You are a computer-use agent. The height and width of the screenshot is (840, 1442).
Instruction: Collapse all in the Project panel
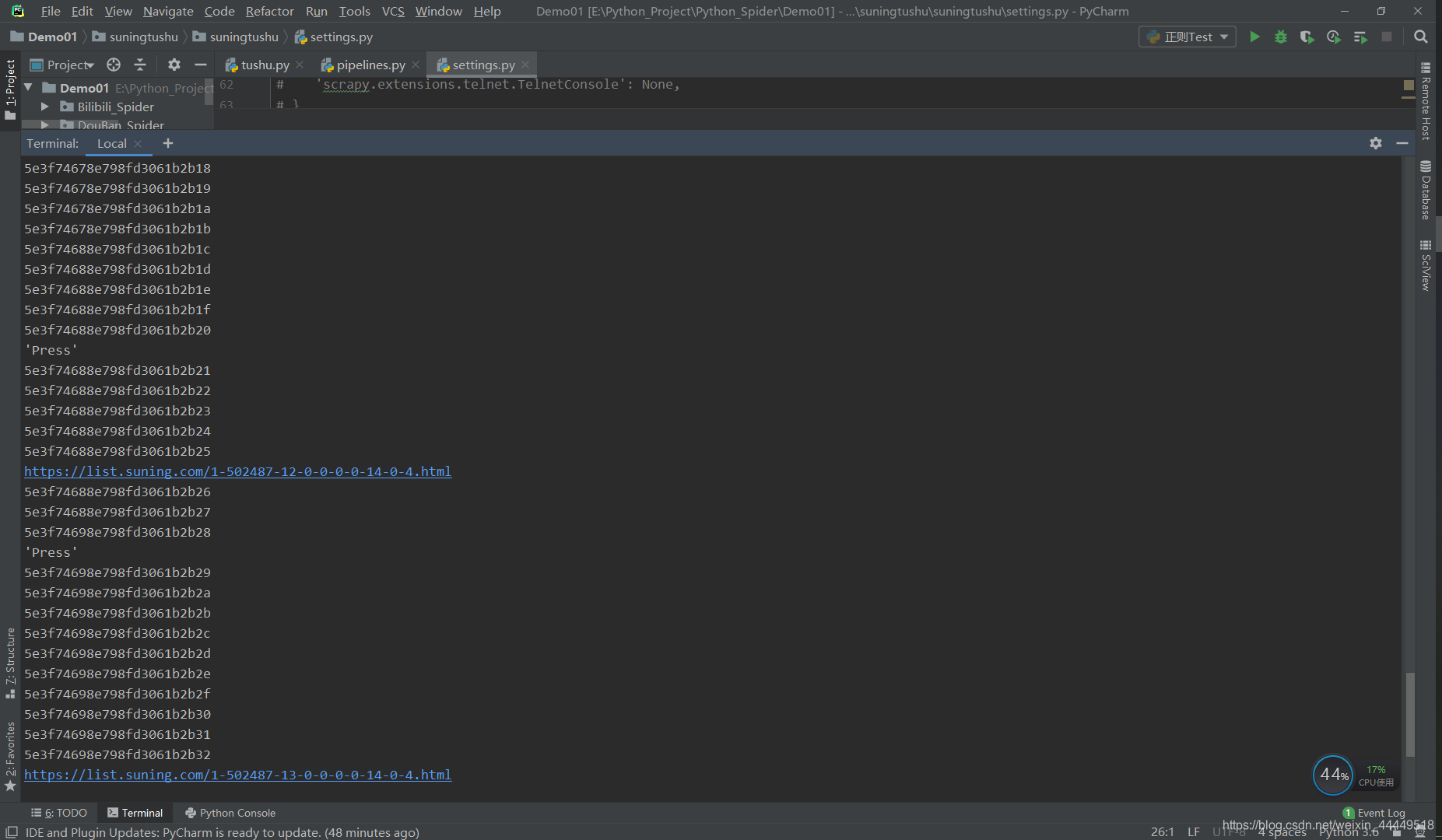pos(140,65)
